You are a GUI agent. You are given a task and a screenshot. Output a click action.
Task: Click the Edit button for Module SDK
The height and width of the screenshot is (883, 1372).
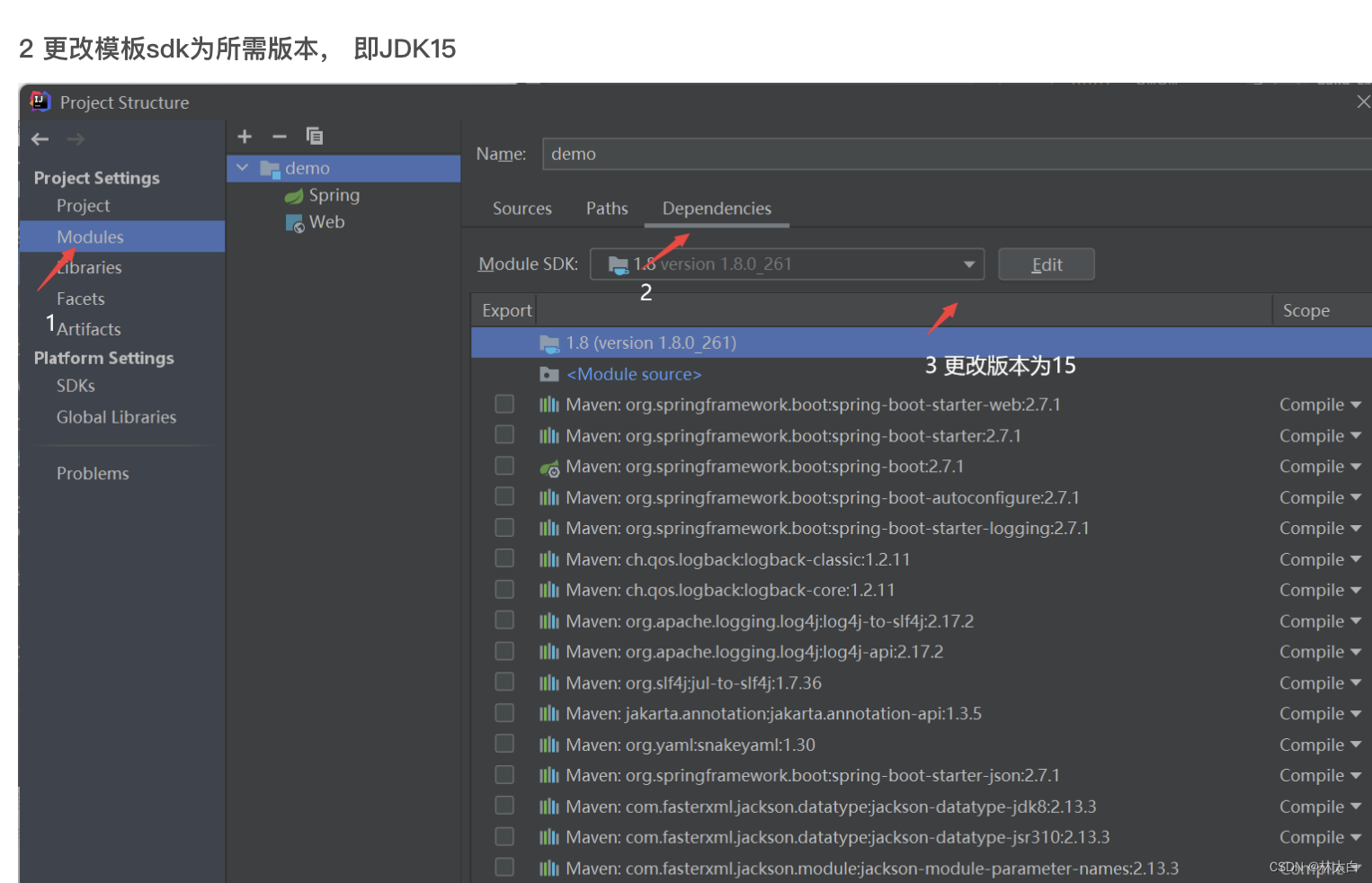[x=1047, y=264]
